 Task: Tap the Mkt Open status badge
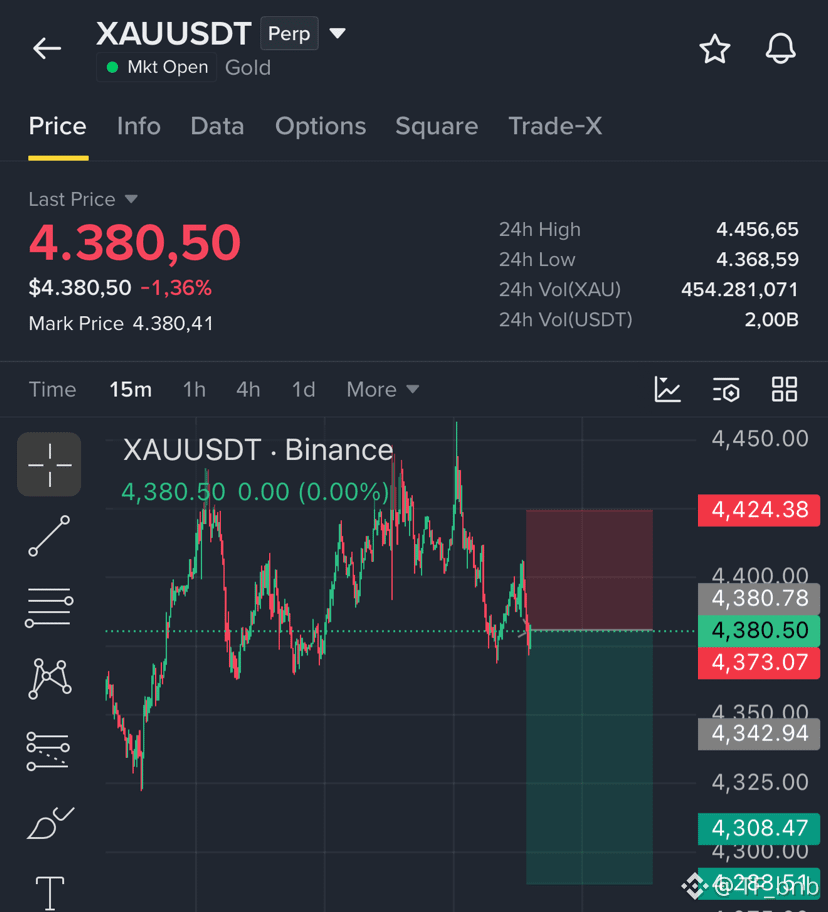pos(156,67)
